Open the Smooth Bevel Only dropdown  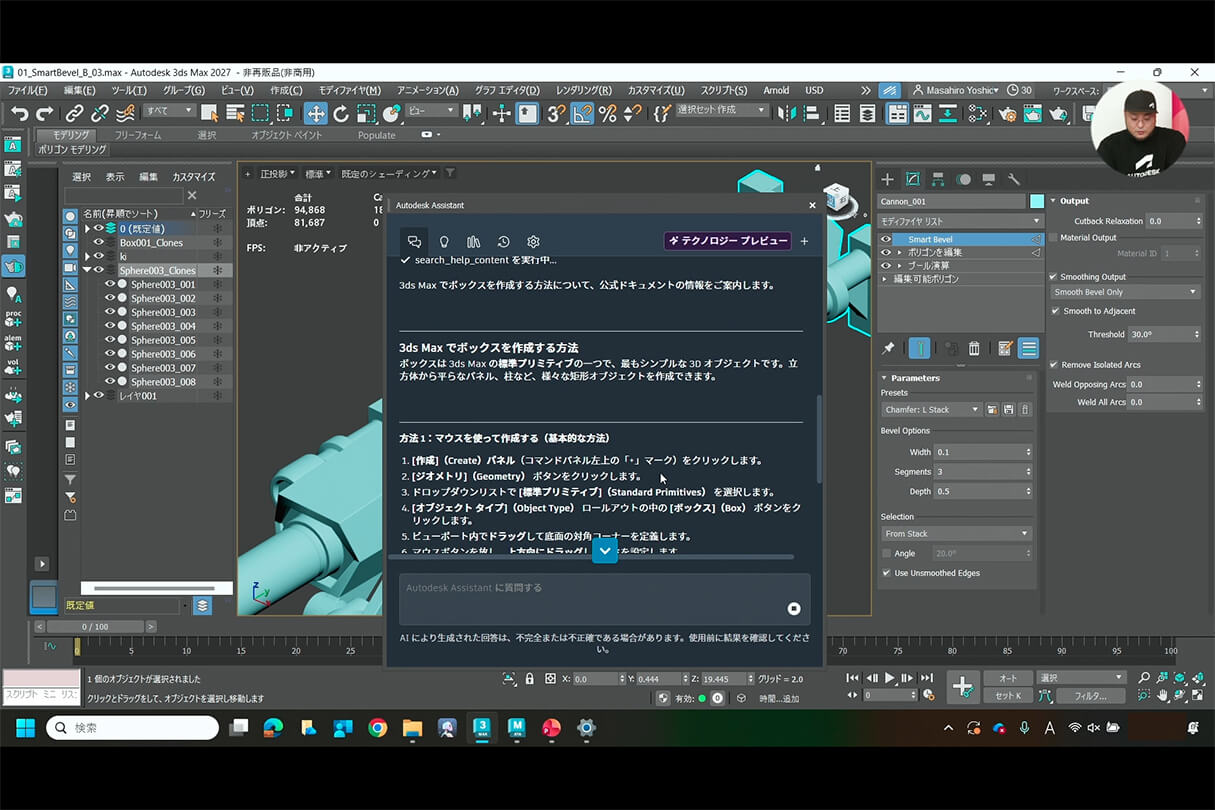point(1125,292)
